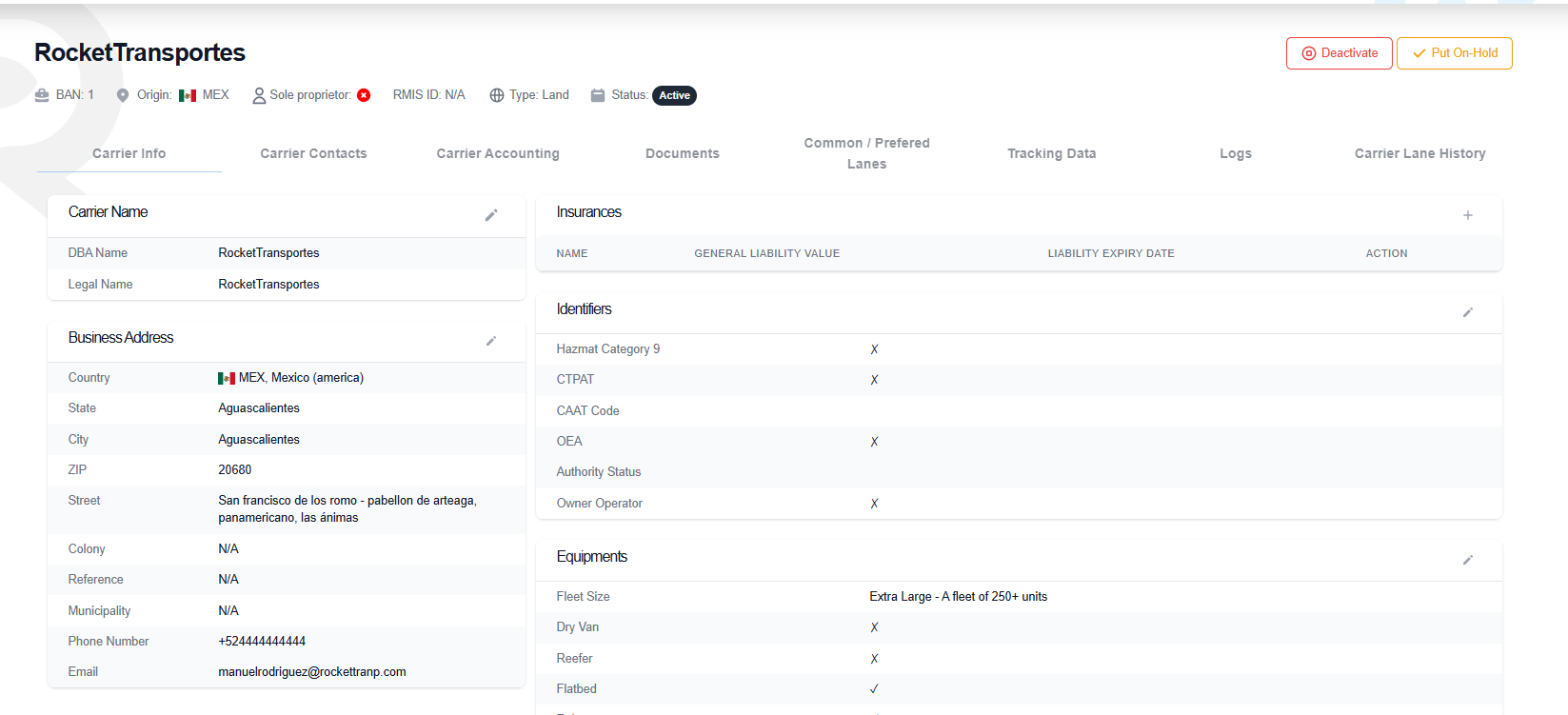
Task: Click the red X sole proprietor indicator
Action: tap(364, 95)
